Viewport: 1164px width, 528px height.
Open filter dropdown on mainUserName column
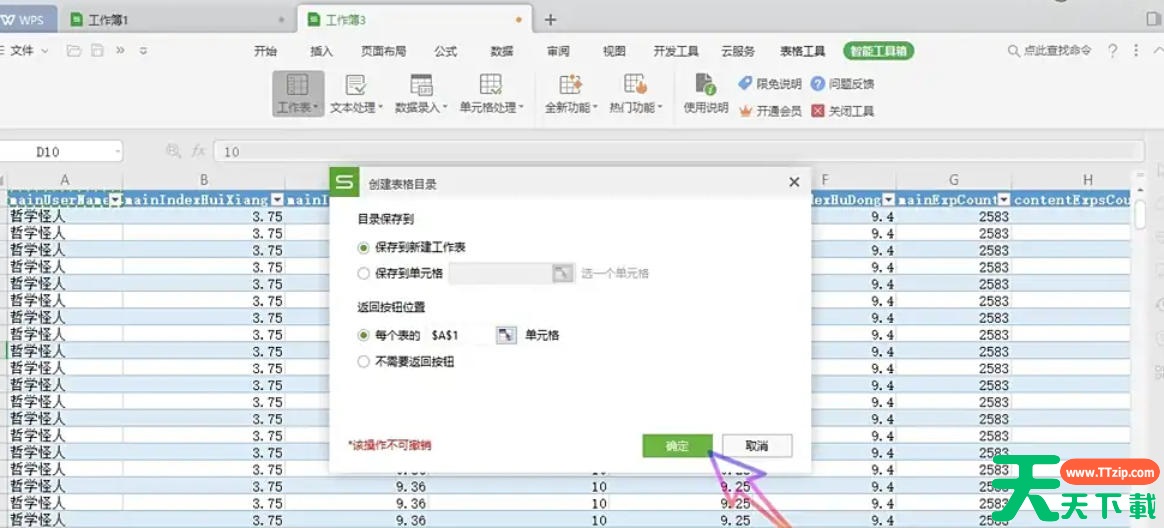pos(116,200)
